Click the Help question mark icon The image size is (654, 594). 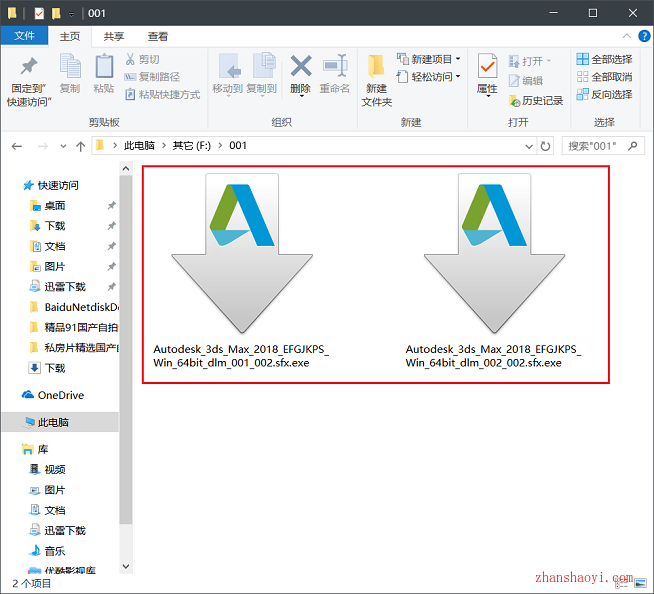644,36
